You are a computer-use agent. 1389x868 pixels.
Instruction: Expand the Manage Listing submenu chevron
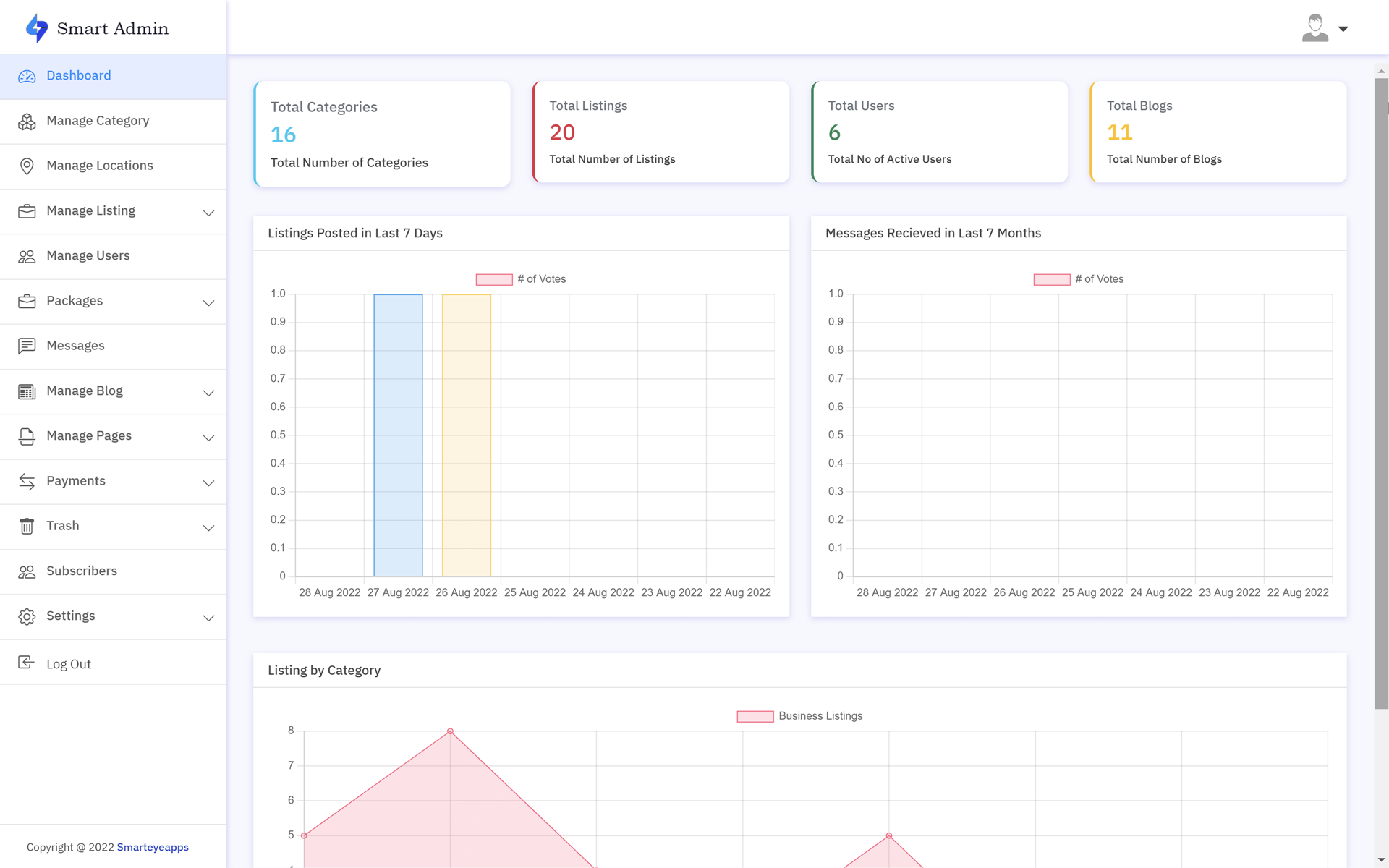(208, 213)
